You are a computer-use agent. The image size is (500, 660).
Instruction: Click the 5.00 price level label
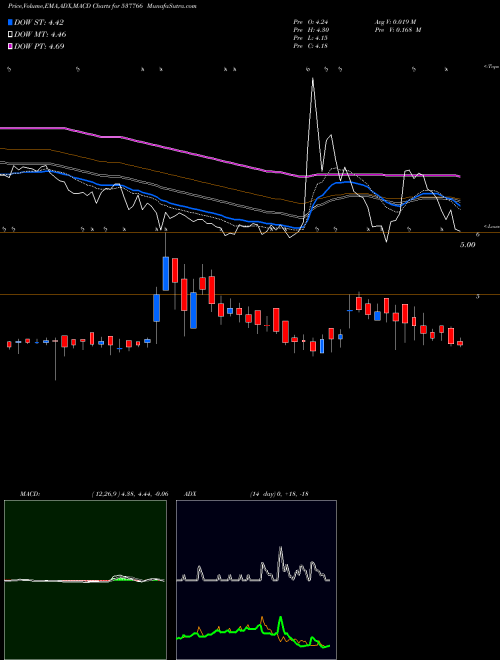(468, 245)
